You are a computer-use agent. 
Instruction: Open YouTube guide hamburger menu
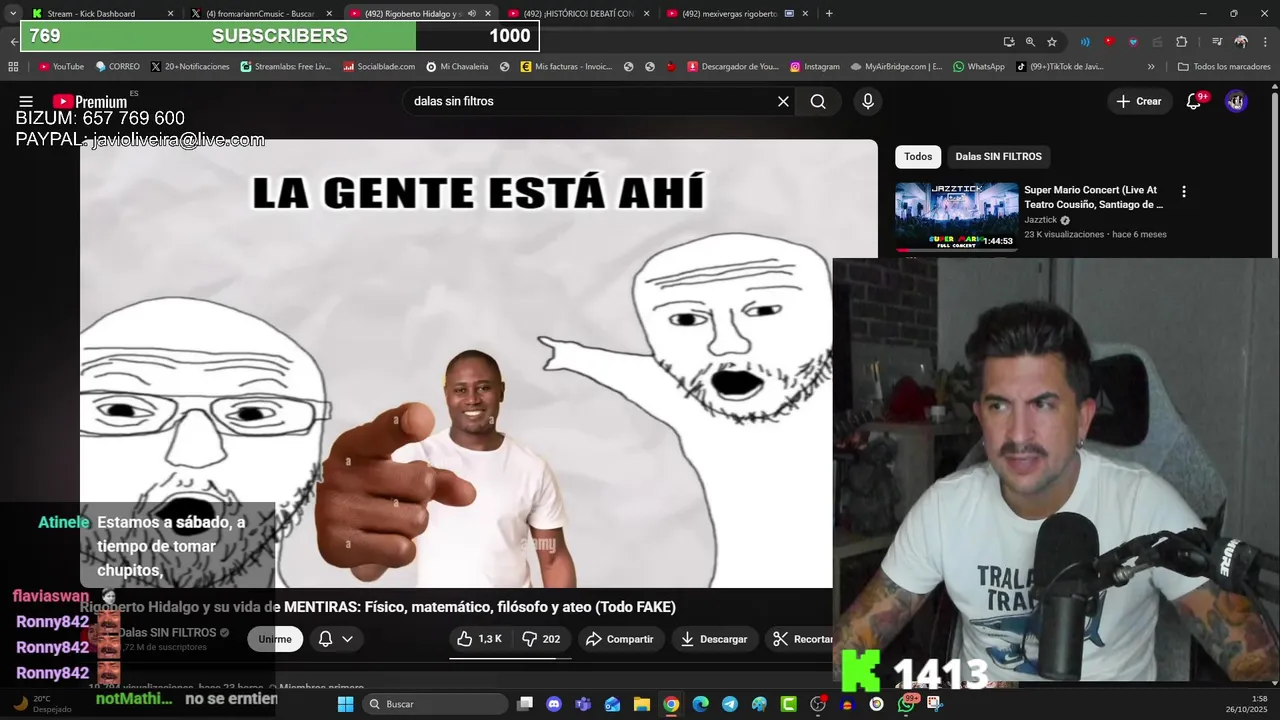26,101
